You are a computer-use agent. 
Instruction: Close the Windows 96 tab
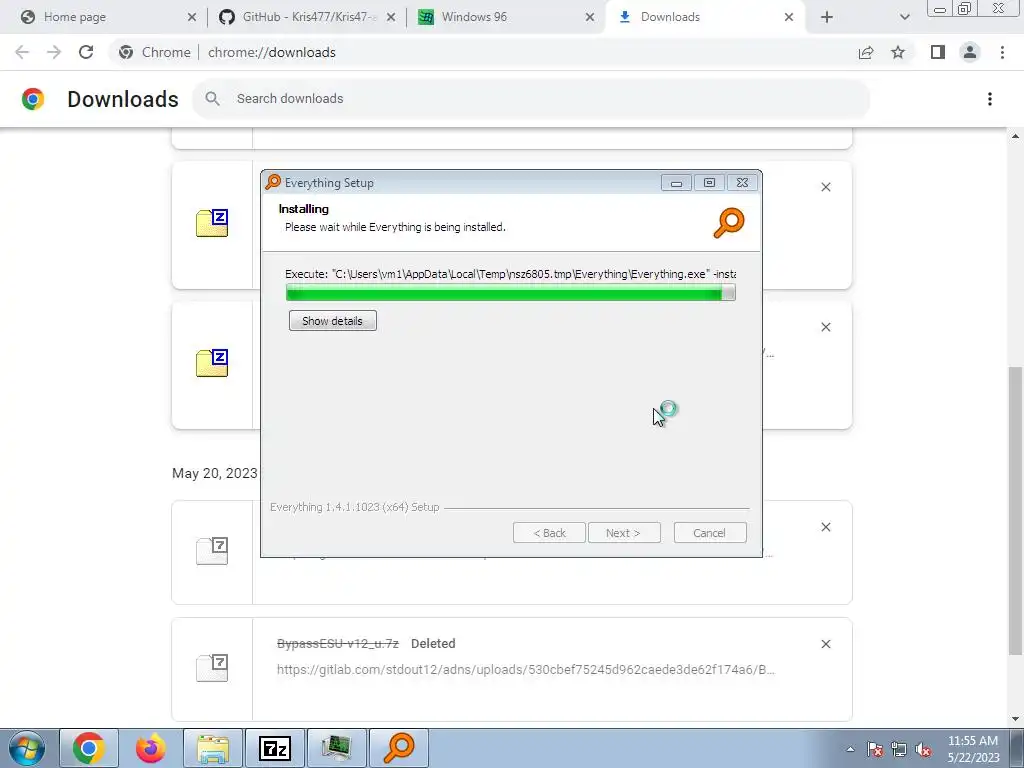tap(590, 17)
